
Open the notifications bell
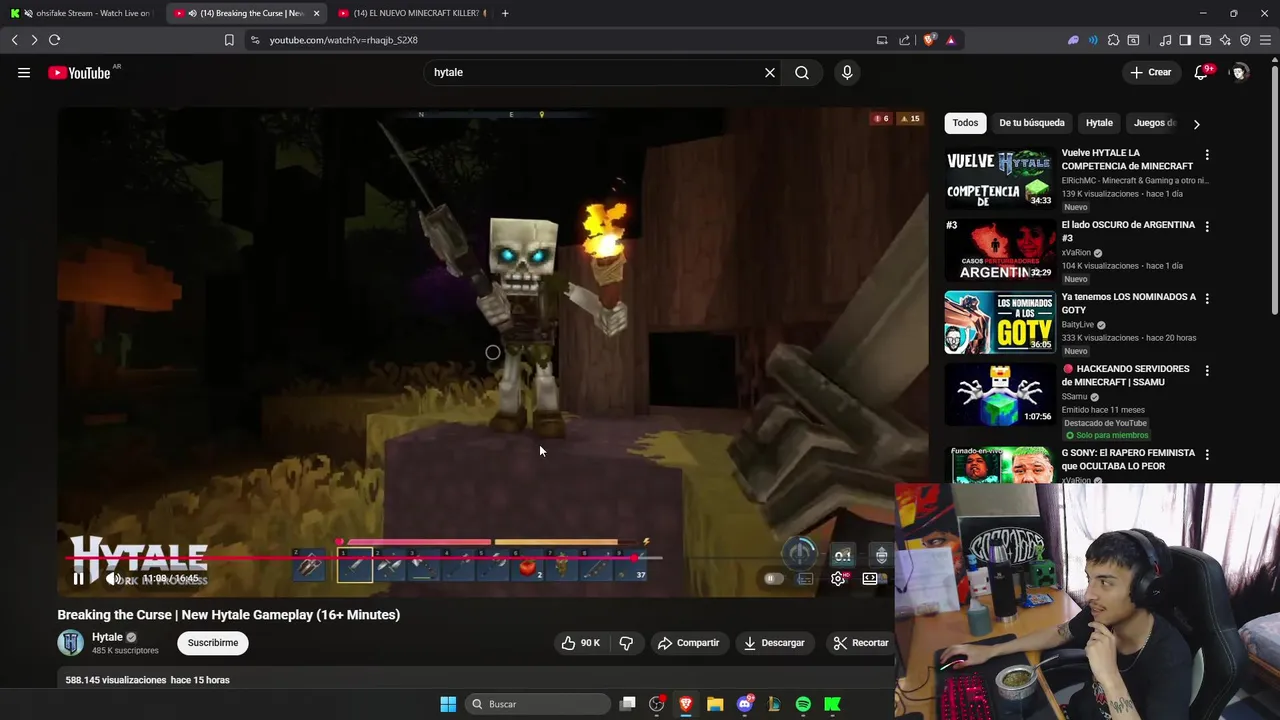[x=1201, y=72]
